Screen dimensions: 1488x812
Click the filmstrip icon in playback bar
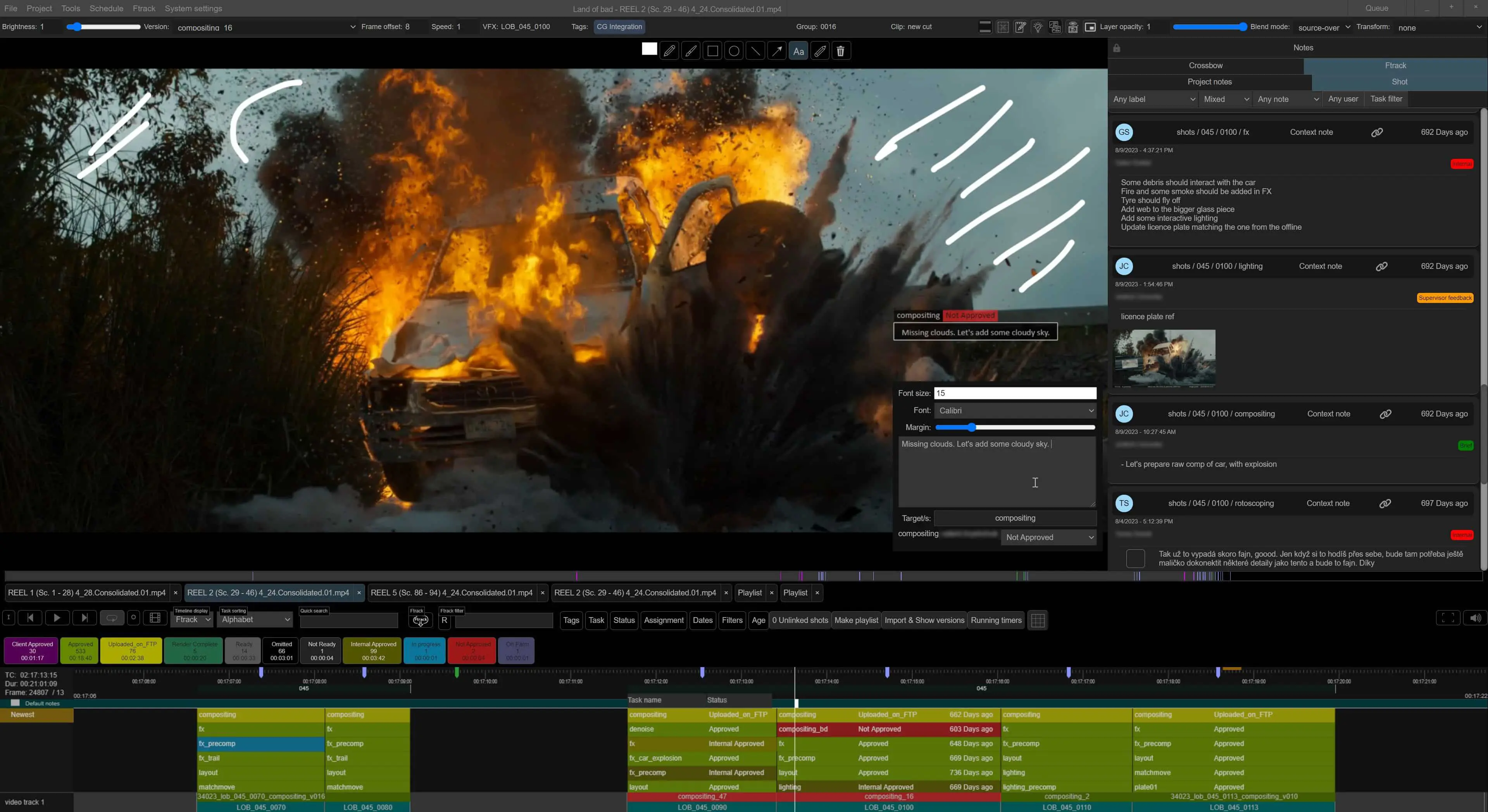(155, 618)
